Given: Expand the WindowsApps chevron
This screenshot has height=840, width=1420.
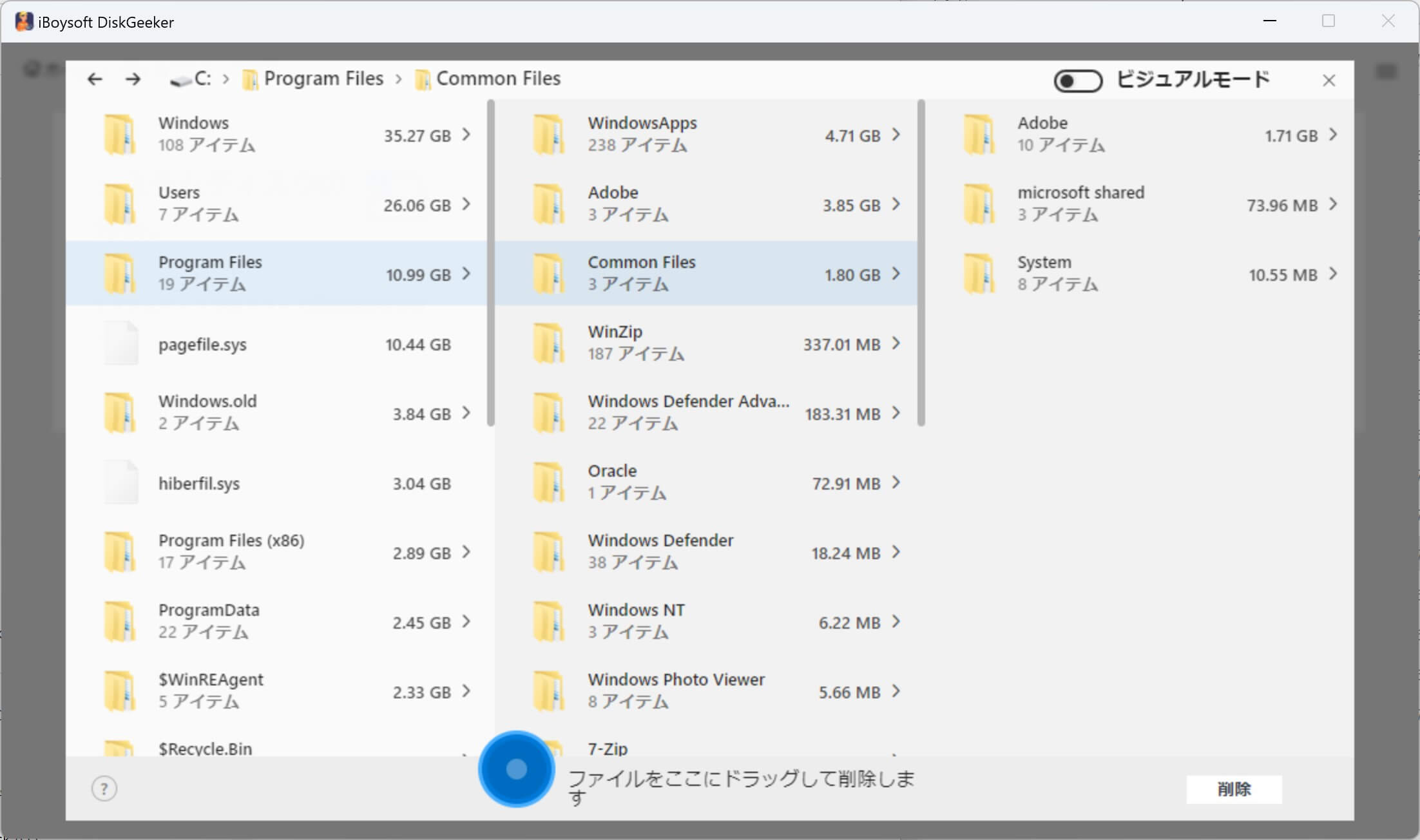Looking at the screenshot, I should [x=896, y=135].
